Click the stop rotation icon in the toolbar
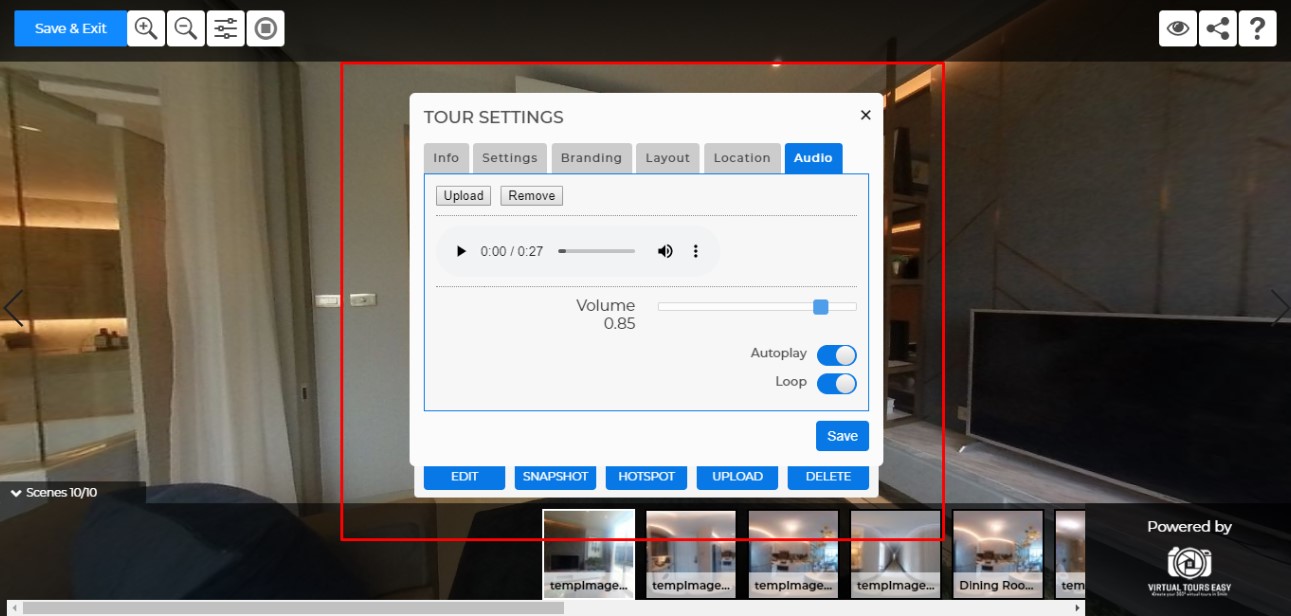Viewport: 1291px width, 616px height. pyautogui.click(x=264, y=28)
